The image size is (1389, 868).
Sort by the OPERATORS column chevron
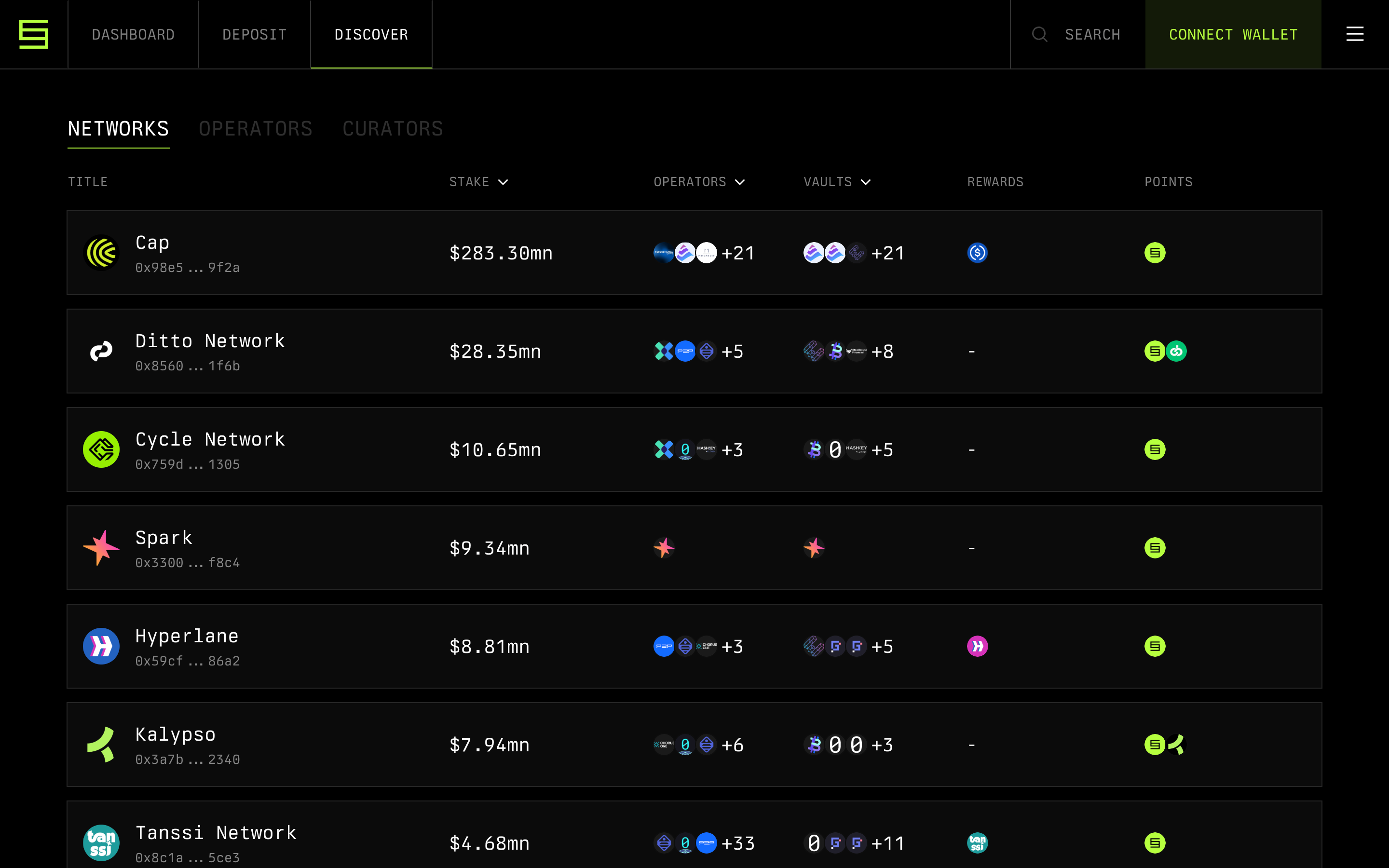[x=740, y=182]
